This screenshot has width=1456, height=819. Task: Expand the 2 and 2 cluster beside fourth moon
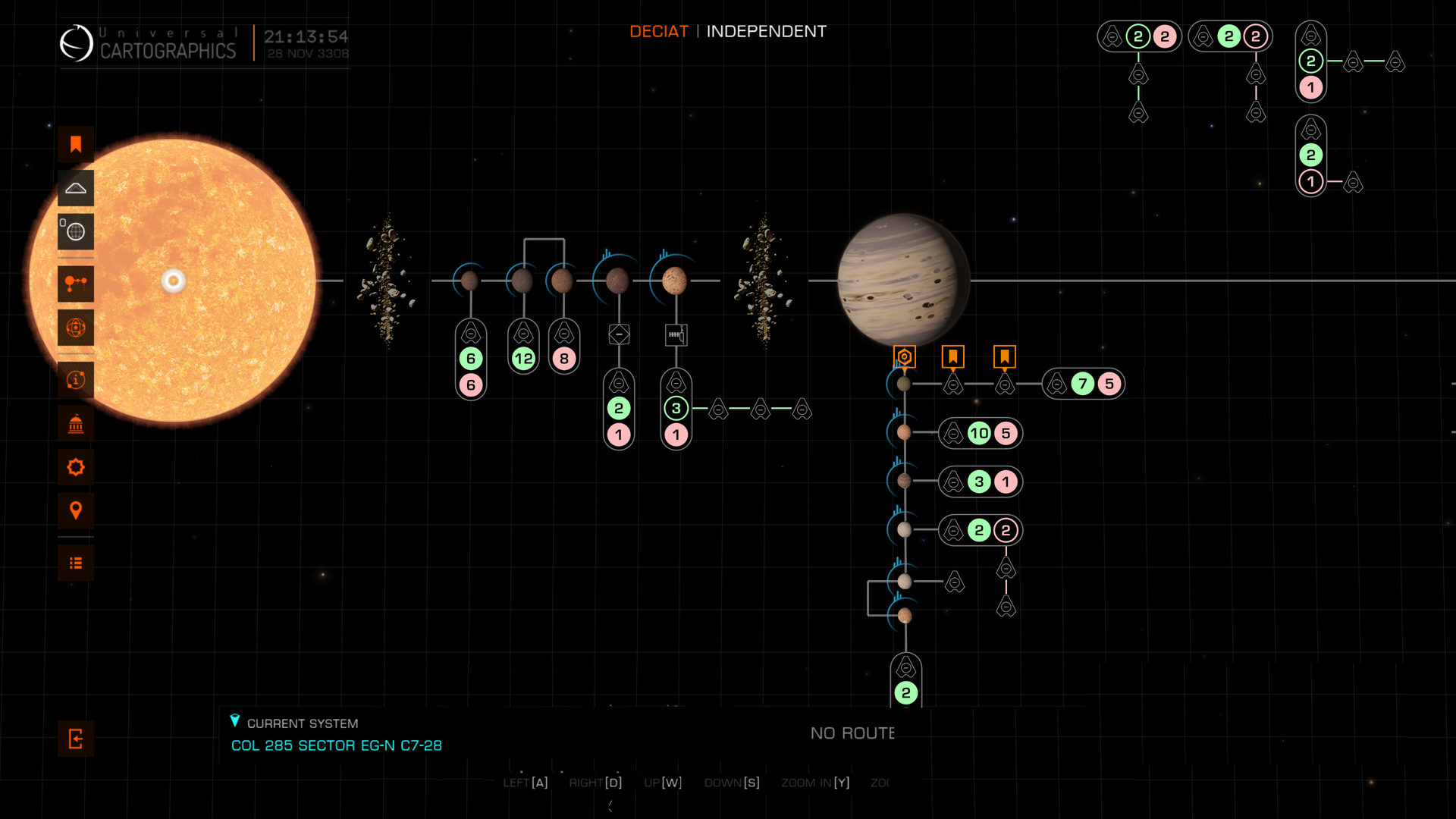click(981, 530)
